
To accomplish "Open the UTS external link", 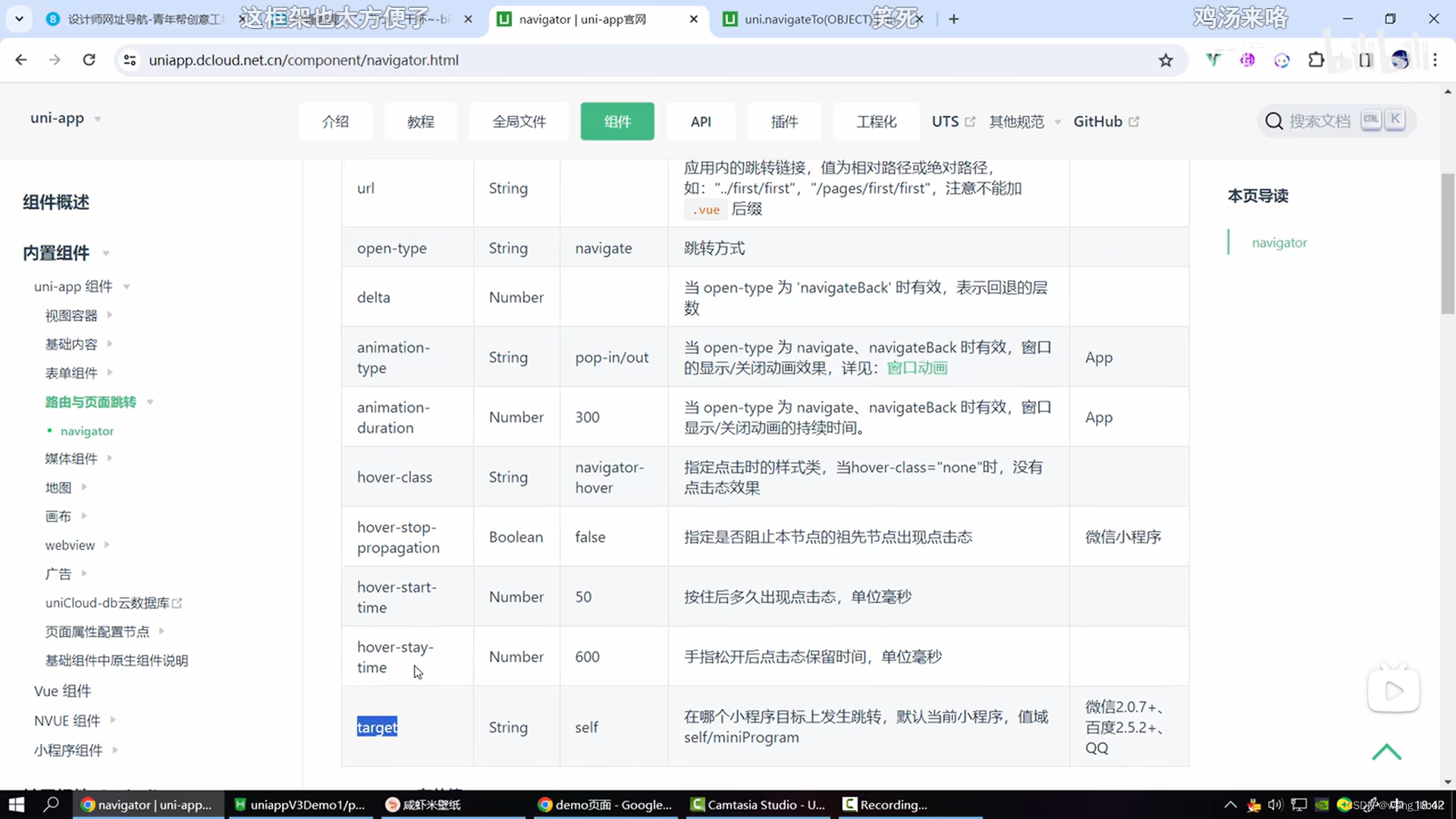I will click(953, 121).
